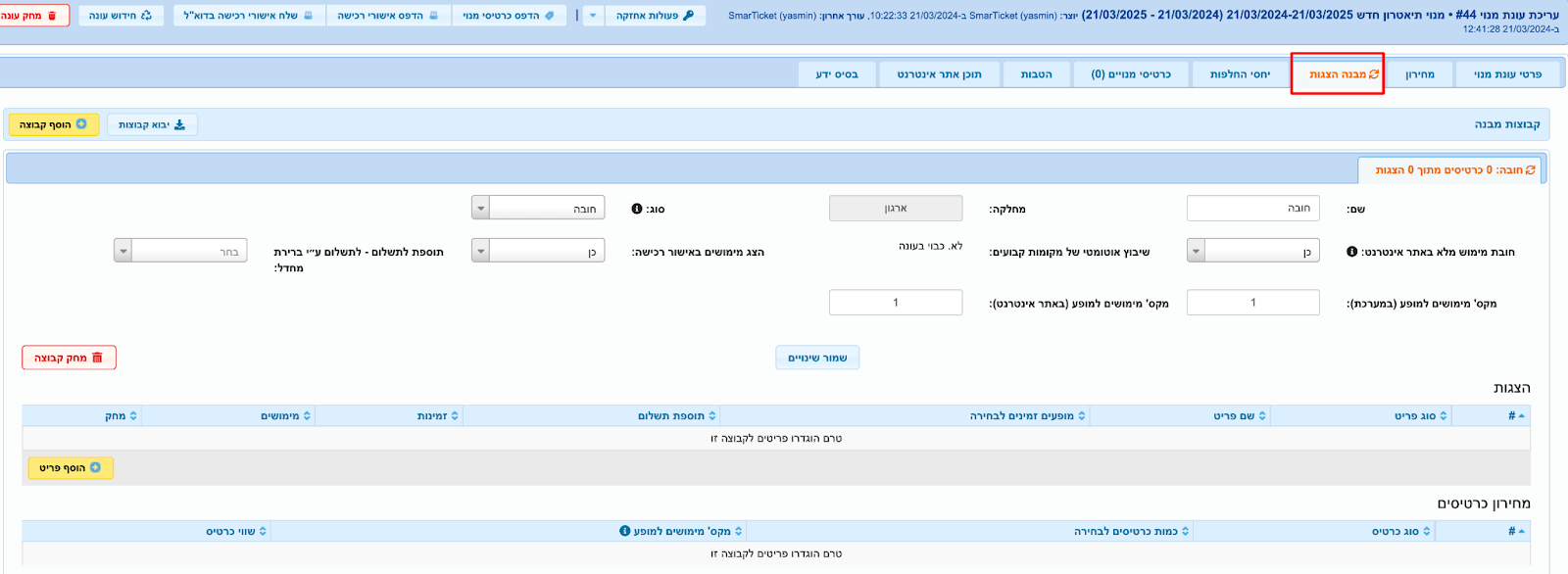
Task: Click the disabled מחלקה field showing ארגון
Action: [x=896, y=208]
